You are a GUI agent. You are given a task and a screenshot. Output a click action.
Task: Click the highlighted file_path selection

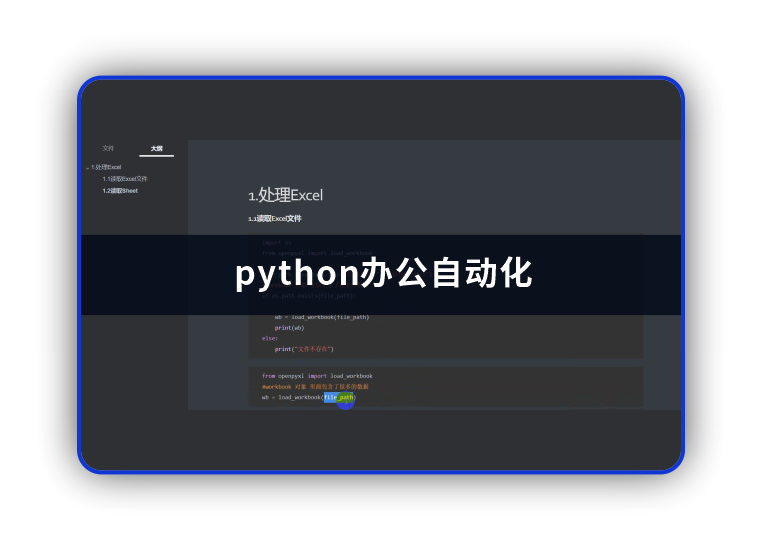[338, 397]
